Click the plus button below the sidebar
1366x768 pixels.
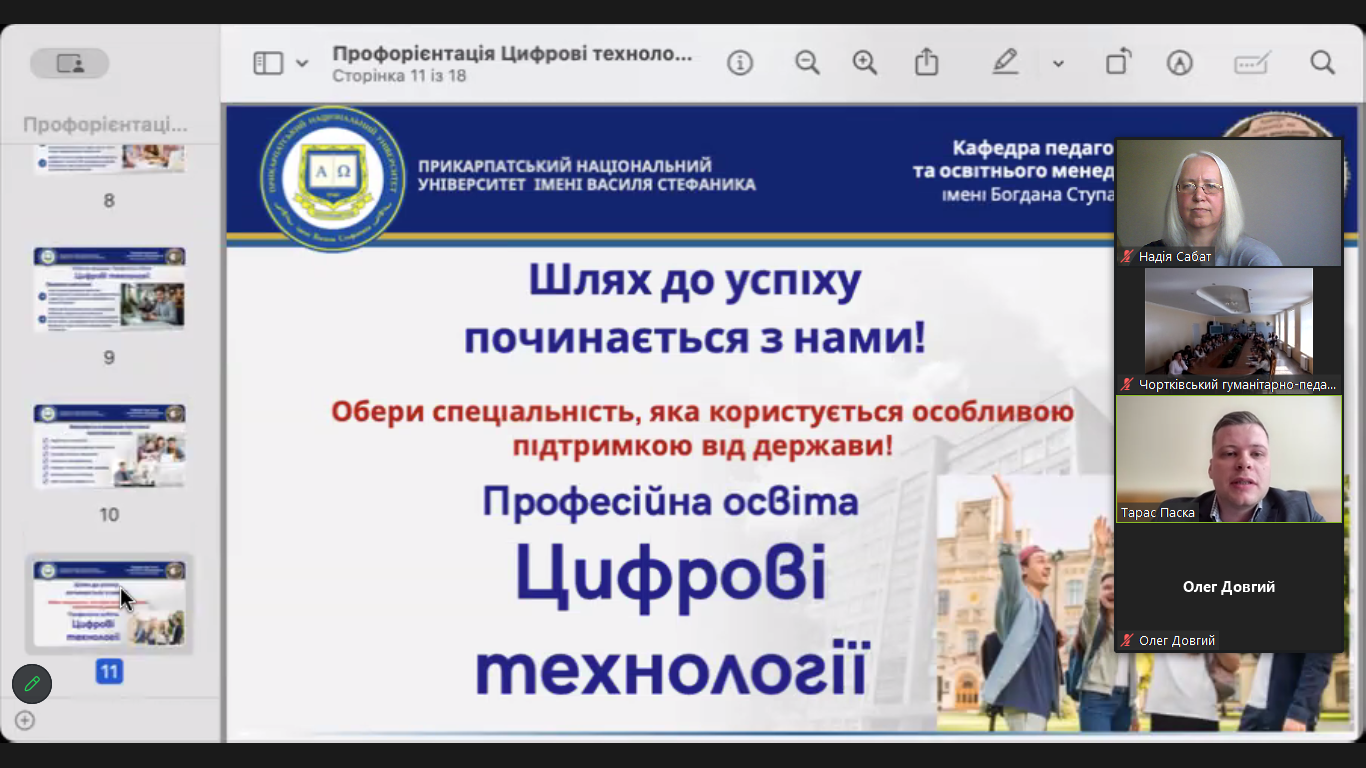[25, 720]
